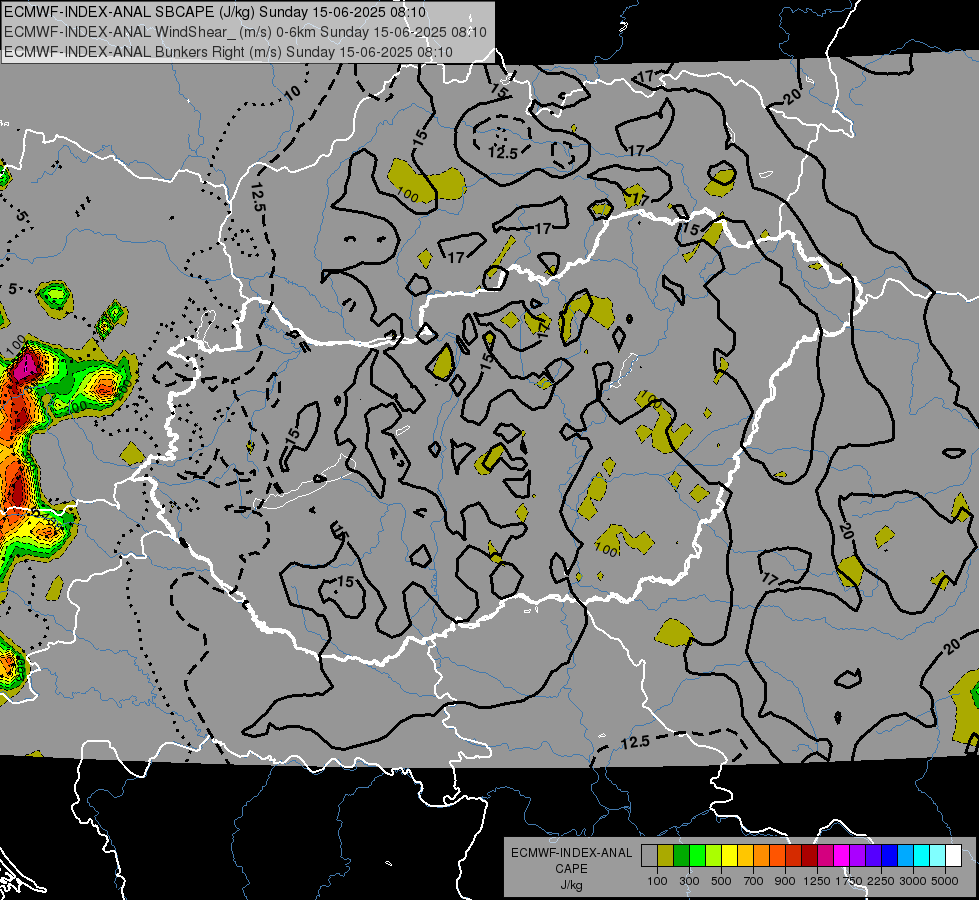Select the WindShear_ (m/s) 0-6km header line
Viewport: 979px width, 900px height.
pos(245,32)
